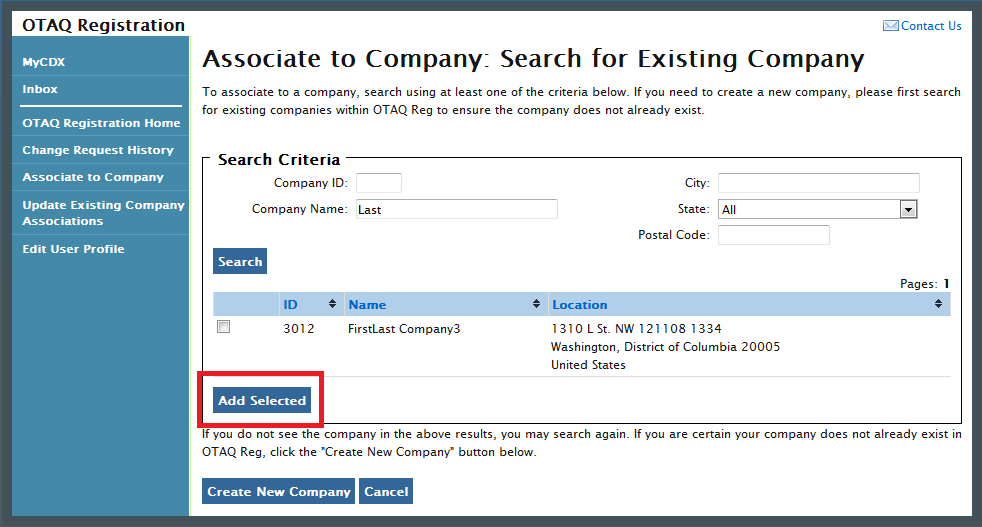
Task: Open Update Existing Company Associations
Action: [x=103, y=213]
